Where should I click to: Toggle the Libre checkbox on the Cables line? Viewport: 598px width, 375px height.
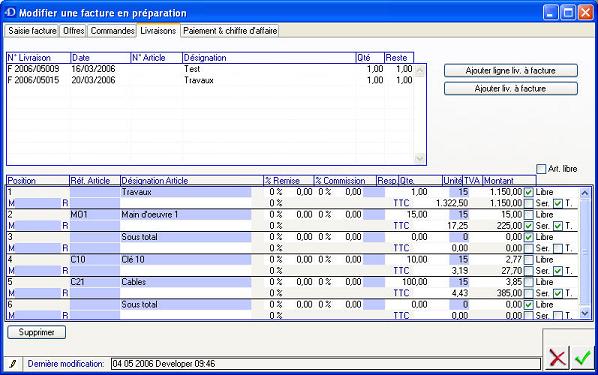pos(529,282)
